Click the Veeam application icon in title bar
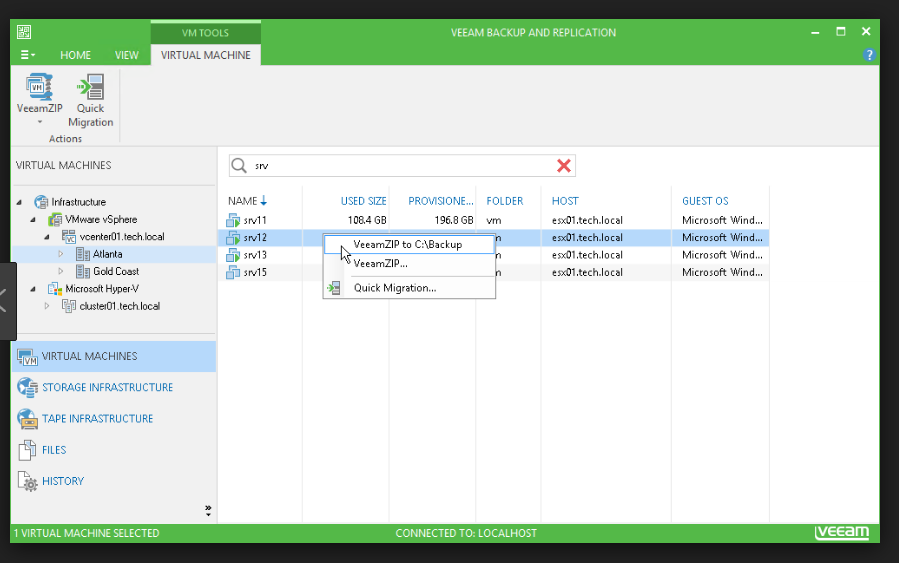 pos(24,32)
